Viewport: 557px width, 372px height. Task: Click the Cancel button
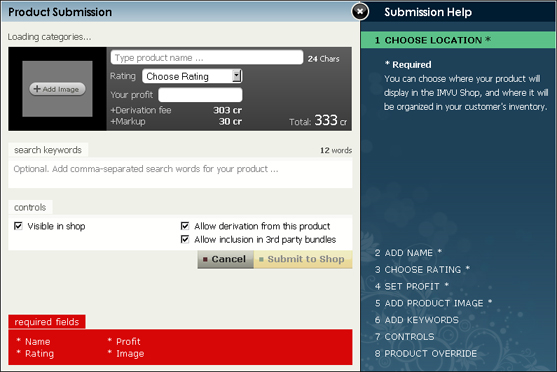(x=226, y=259)
